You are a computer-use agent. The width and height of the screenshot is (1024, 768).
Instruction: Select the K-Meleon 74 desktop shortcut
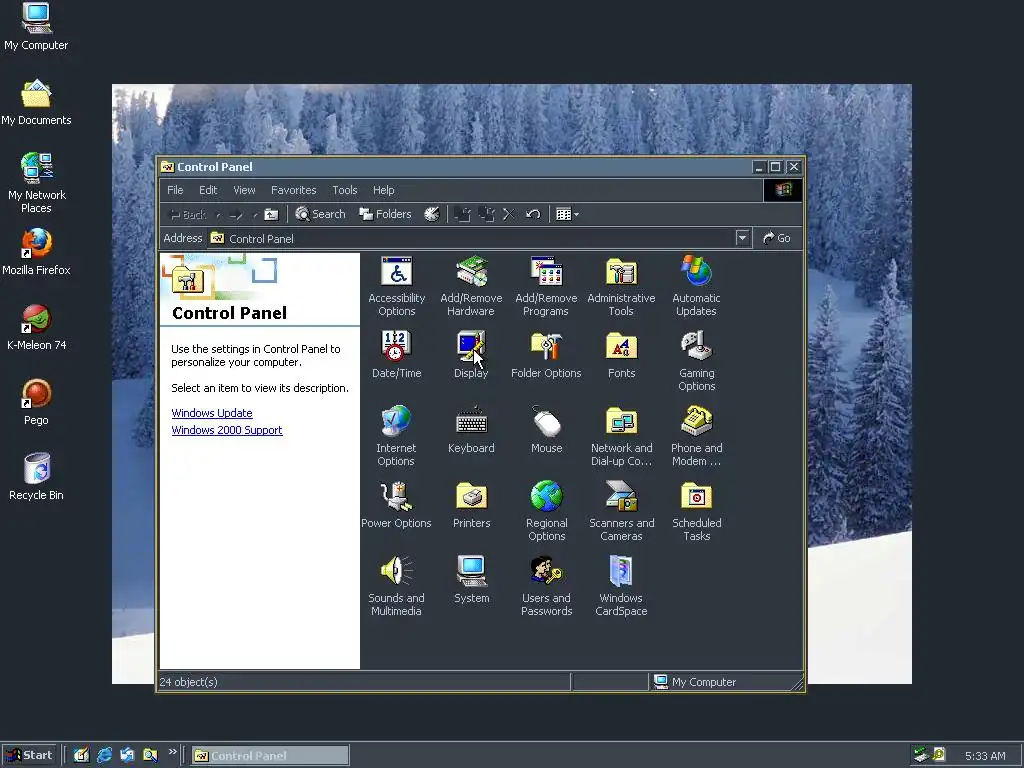coord(36,327)
